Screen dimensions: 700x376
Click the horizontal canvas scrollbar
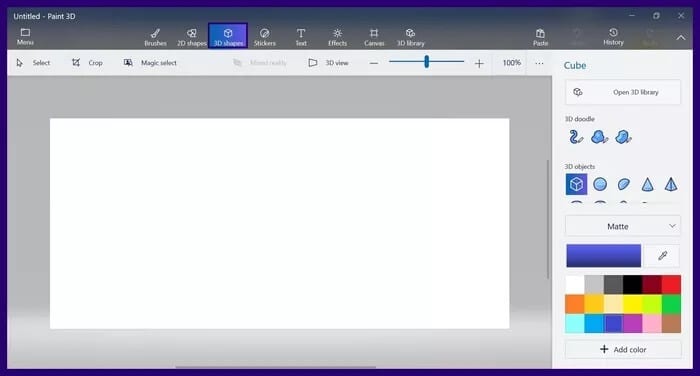pos(275,368)
